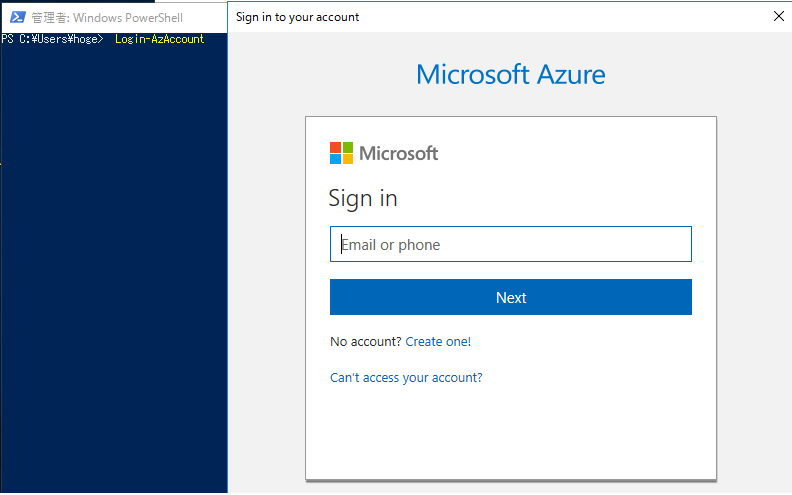Click the PowerShell icon in the title bar
The width and height of the screenshot is (792, 495).
(18, 17)
